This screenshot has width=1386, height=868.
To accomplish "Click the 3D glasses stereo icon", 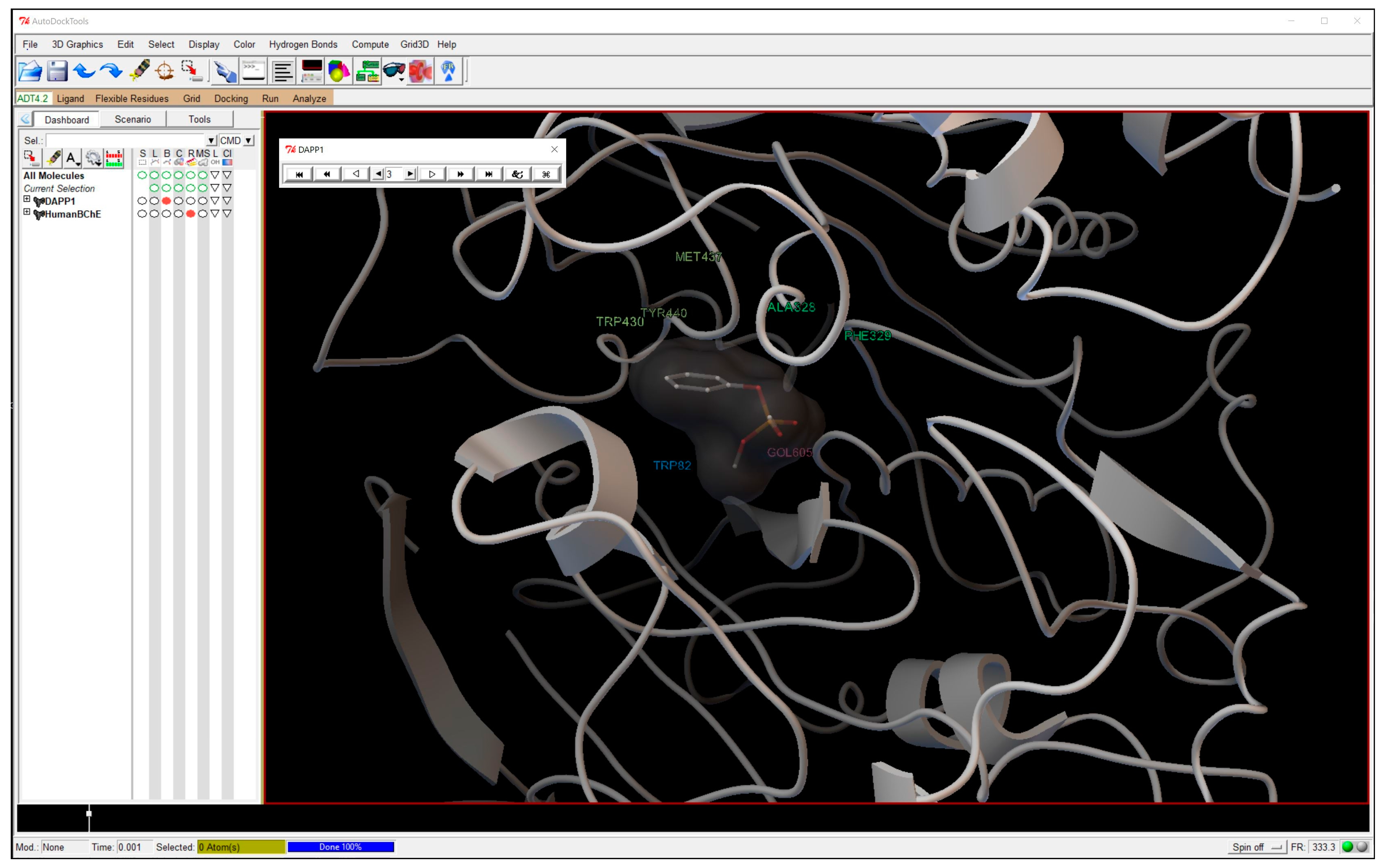I will (x=394, y=71).
